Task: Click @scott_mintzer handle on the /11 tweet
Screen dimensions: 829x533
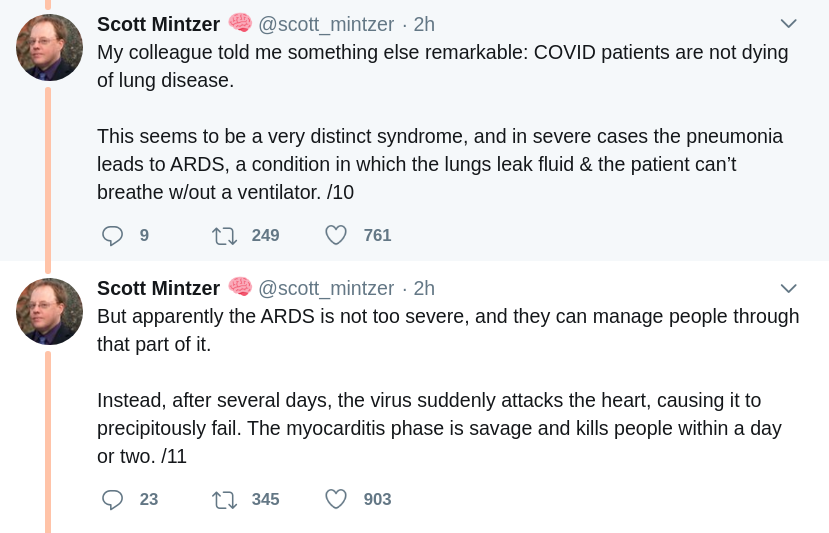Action: click(326, 288)
